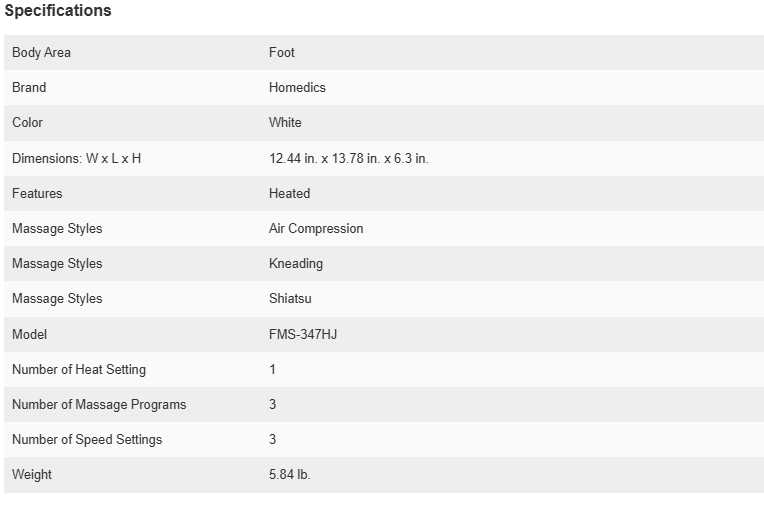
Task: Click the Brand row label
Action: point(29,88)
